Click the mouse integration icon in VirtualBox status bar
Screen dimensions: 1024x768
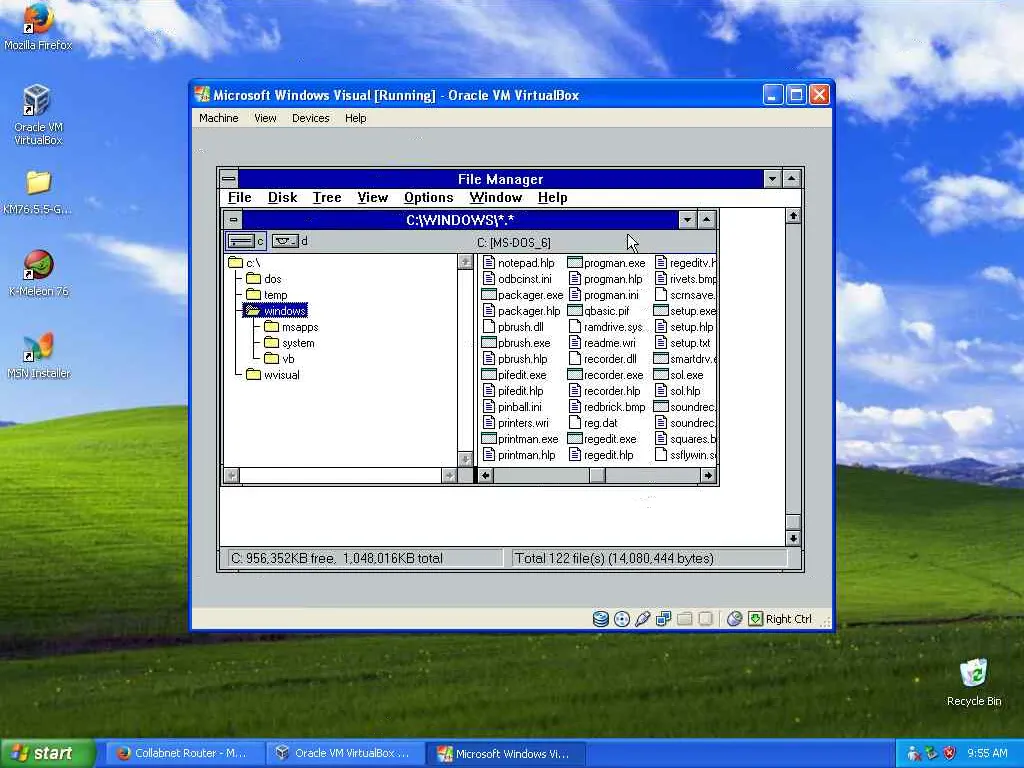click(x=734, y=618)
